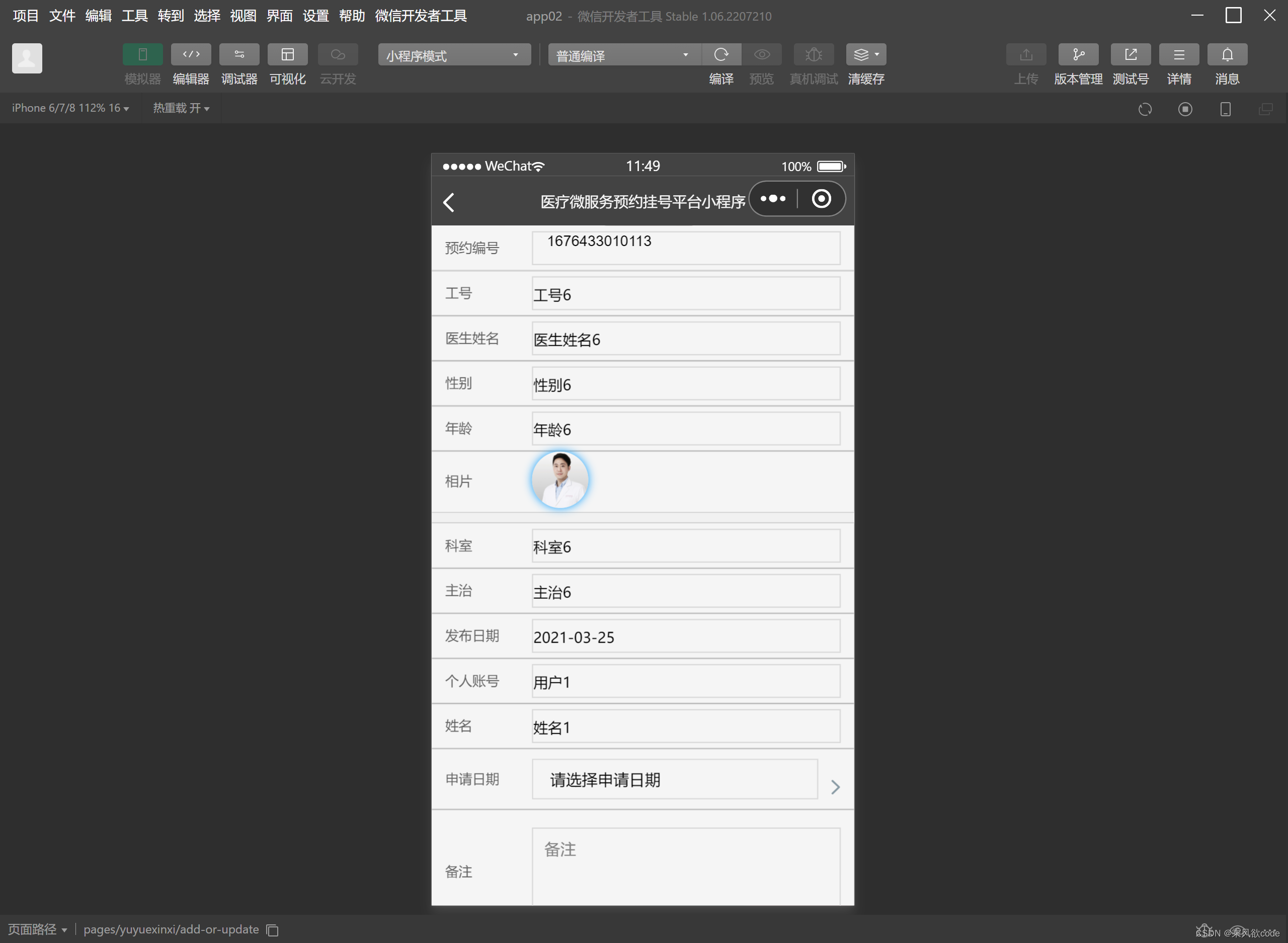Viewport: 1288px width, 943px height.
Task: Open the 调试器 (Debugger) icon
Action: point(239,54)
